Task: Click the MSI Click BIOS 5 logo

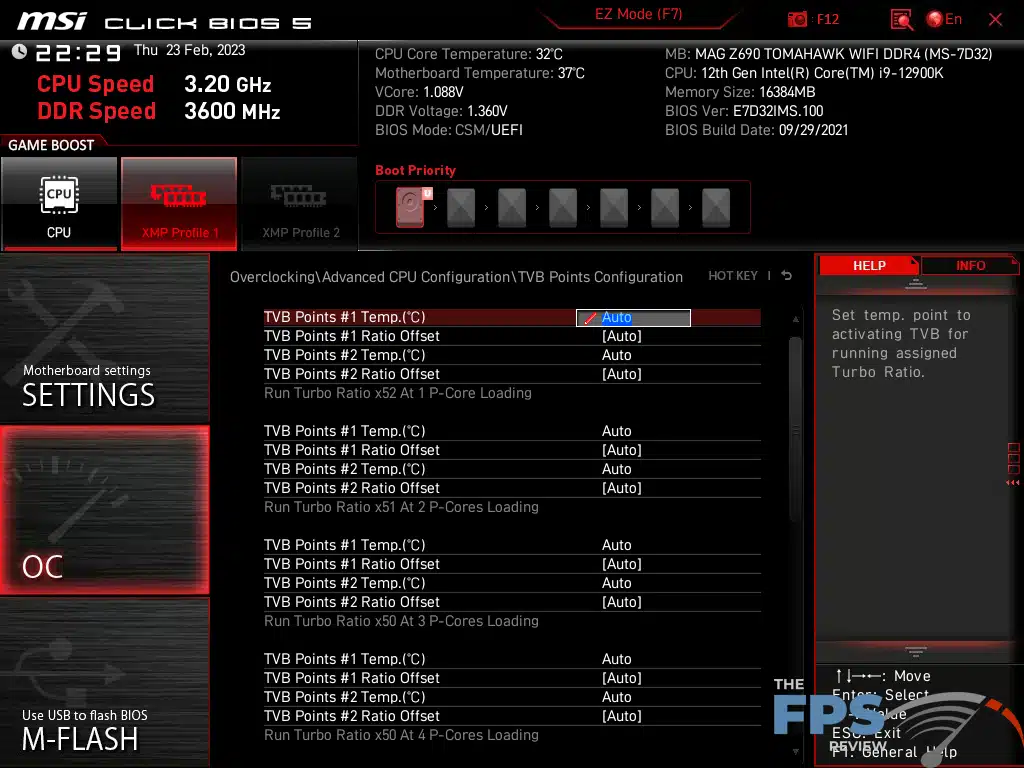Action: coord(165,22)
